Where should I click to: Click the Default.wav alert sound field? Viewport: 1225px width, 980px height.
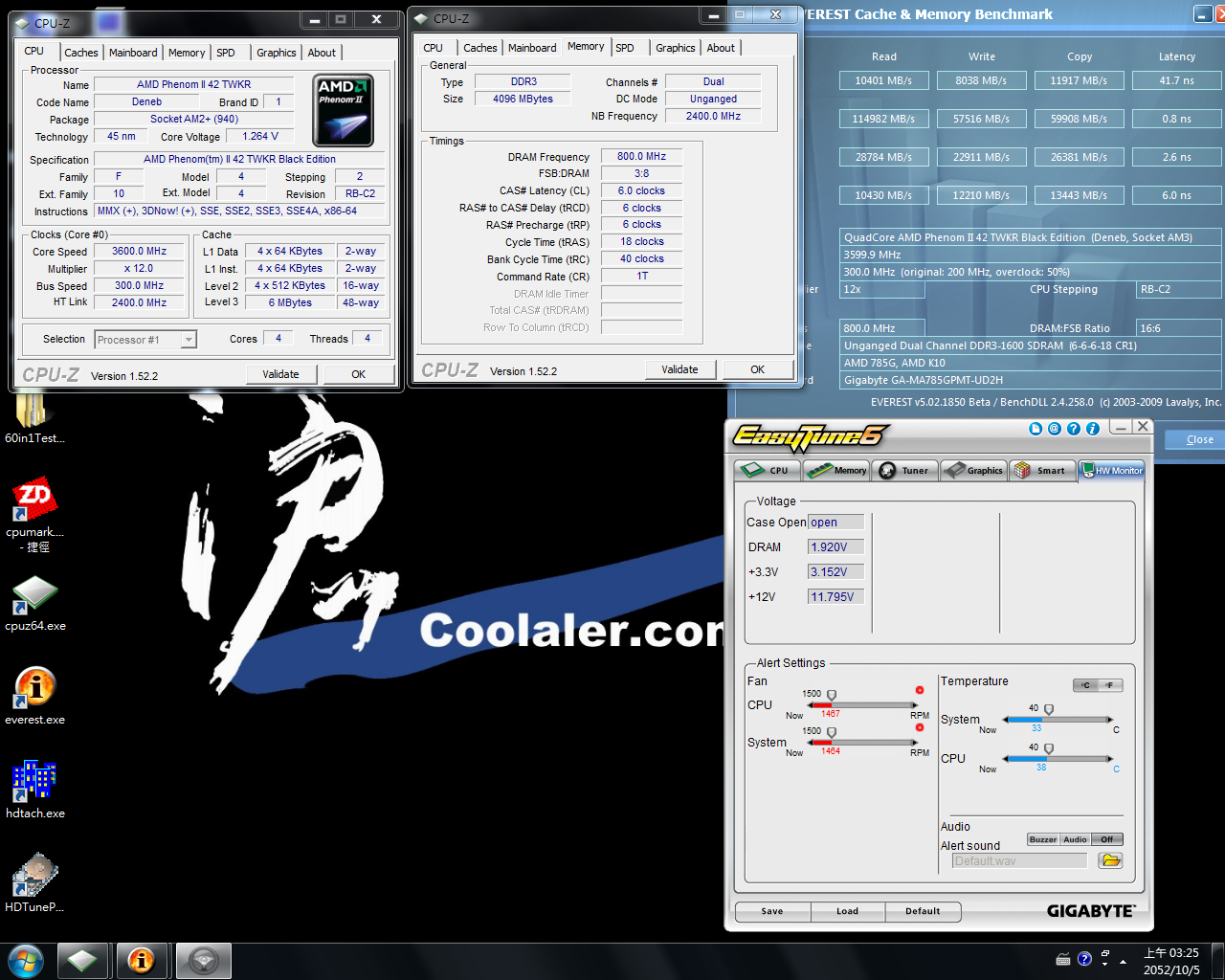(x=1018, y=860)
